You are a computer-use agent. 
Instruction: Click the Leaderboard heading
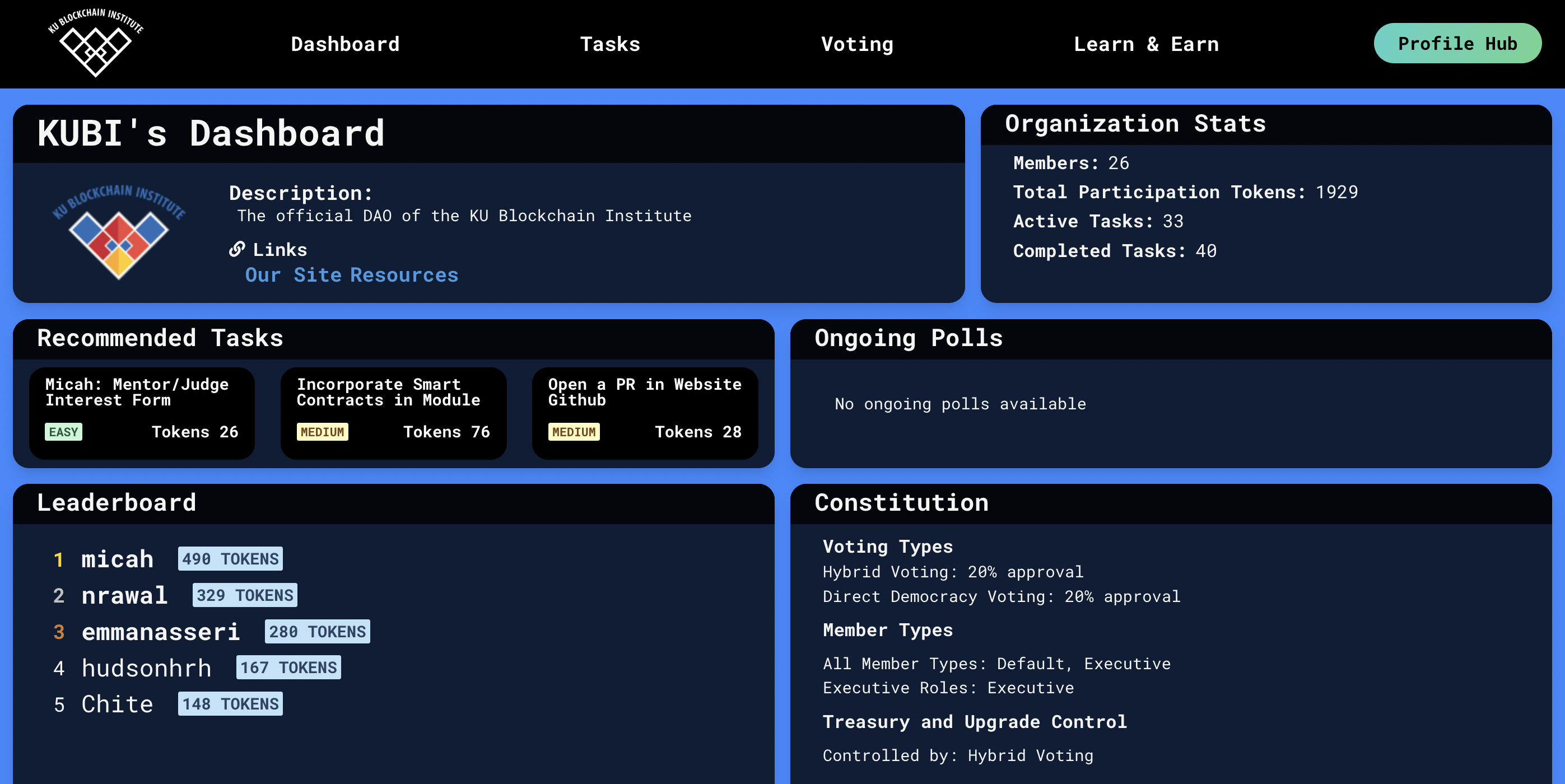pyautogui.click(x=117, y=503)
